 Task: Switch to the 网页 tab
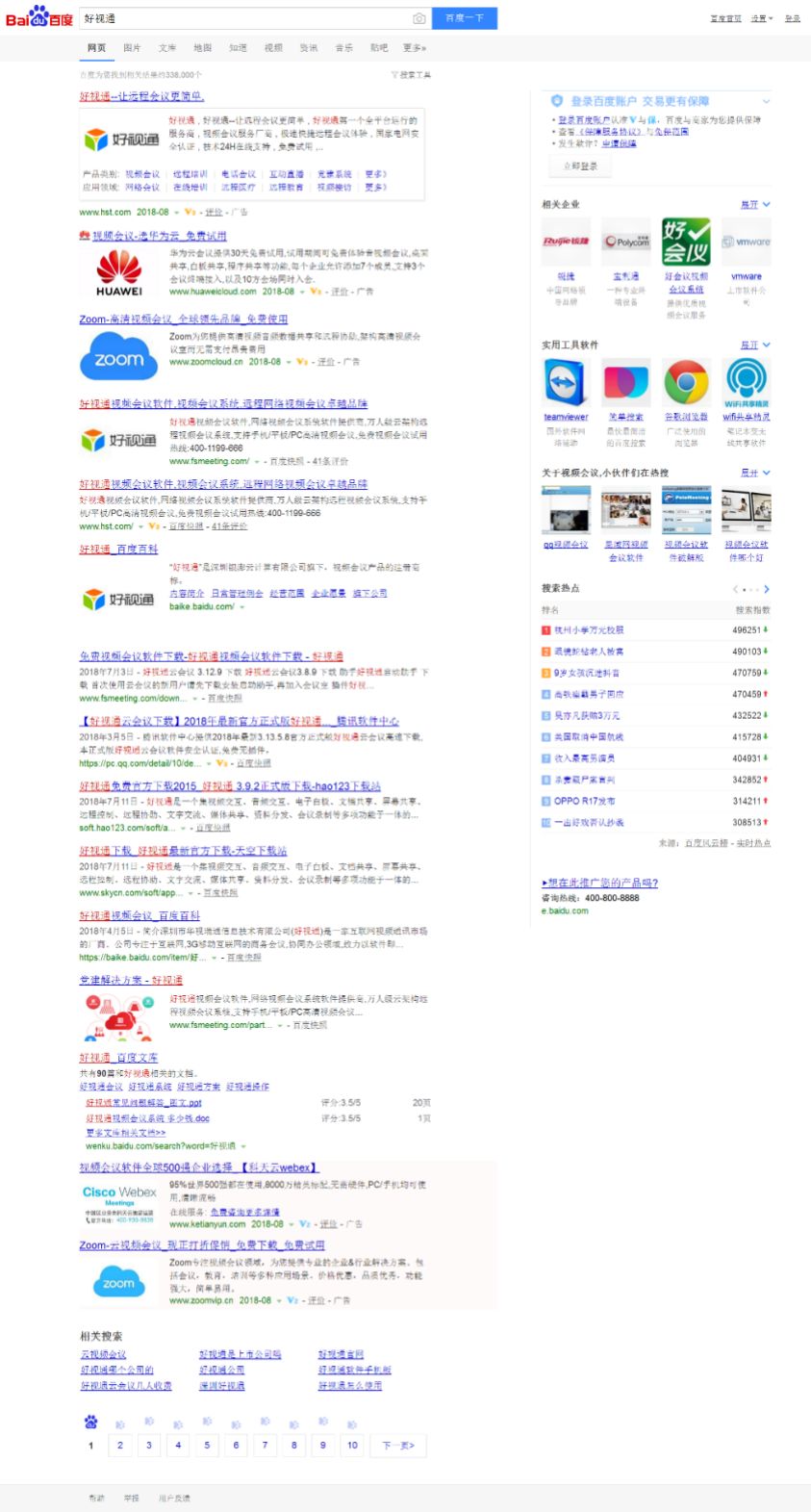(x=96, y=48)
